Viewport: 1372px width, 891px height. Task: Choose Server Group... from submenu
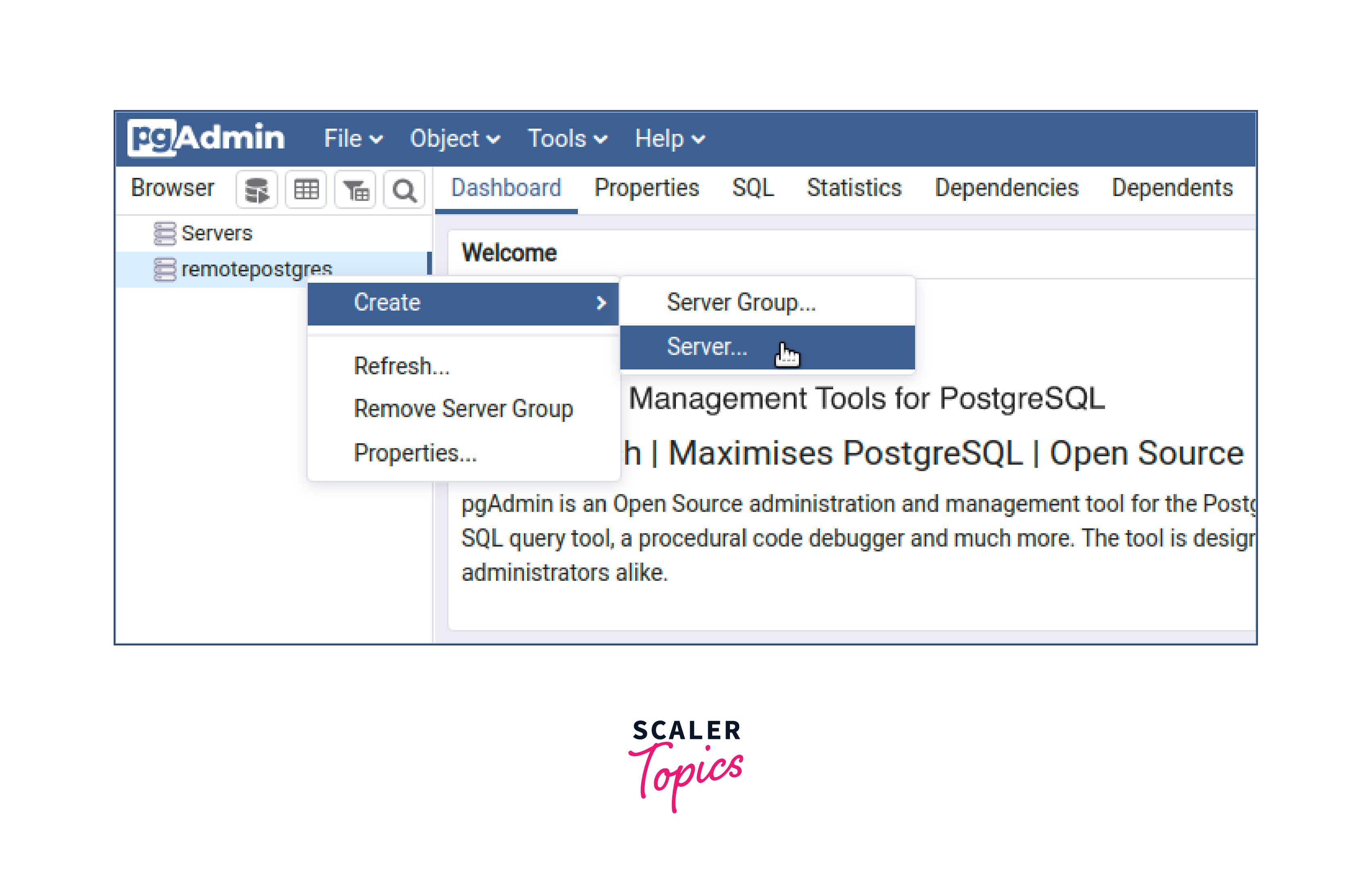pyautogui.click(x=741, y=303)
